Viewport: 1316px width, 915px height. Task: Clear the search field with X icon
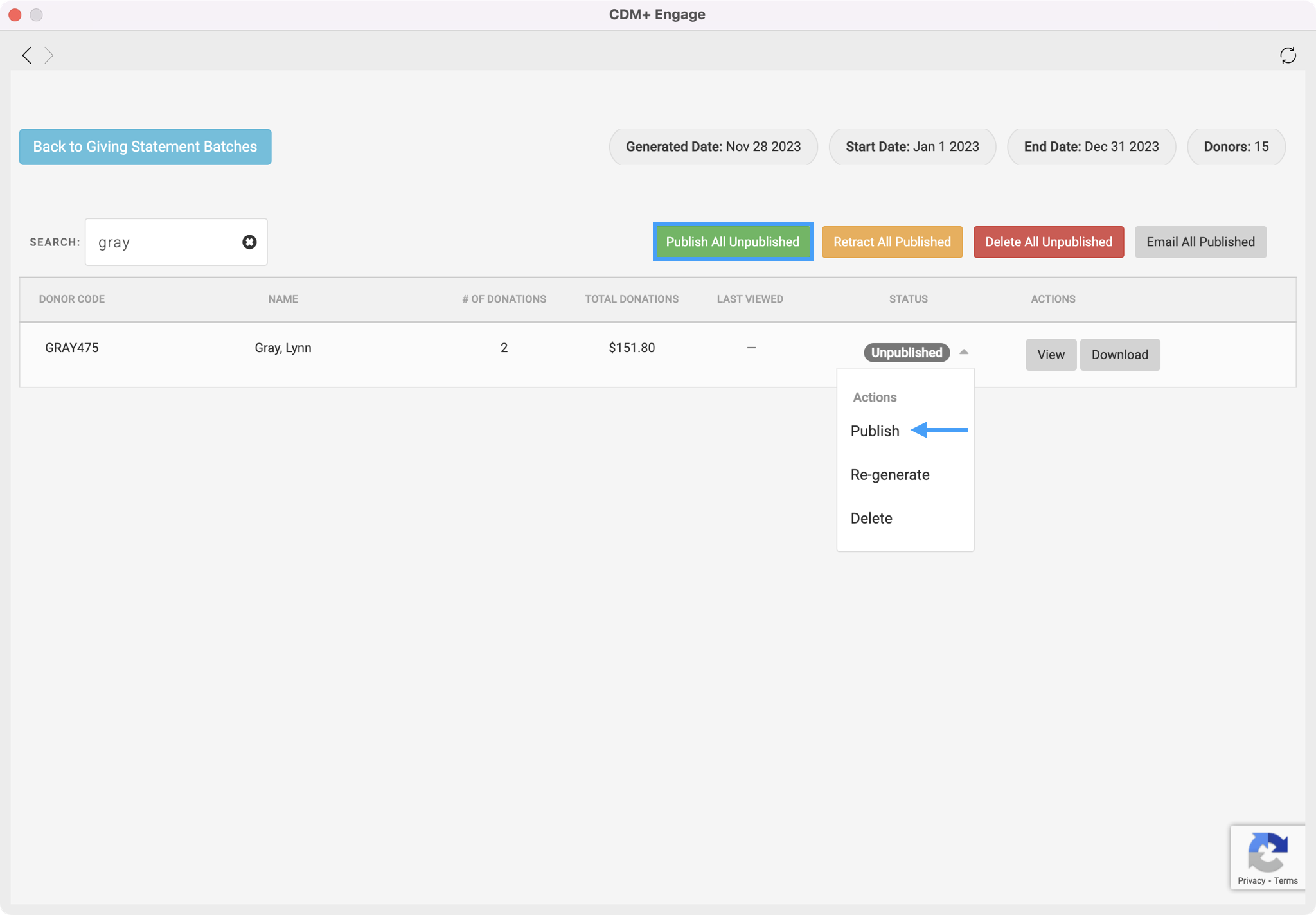click(249, 242)
